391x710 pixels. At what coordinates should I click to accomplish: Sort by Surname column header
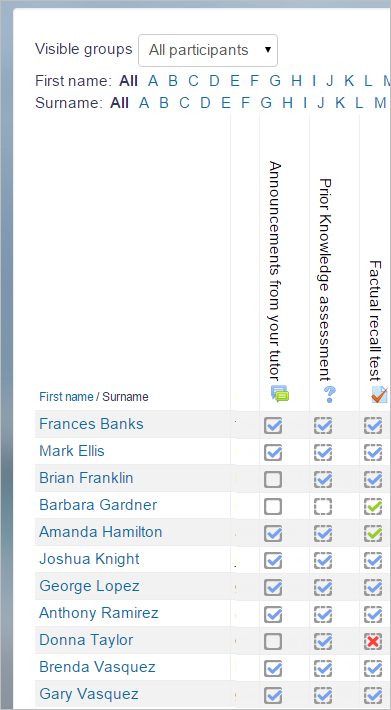click(x=125, y=397)
